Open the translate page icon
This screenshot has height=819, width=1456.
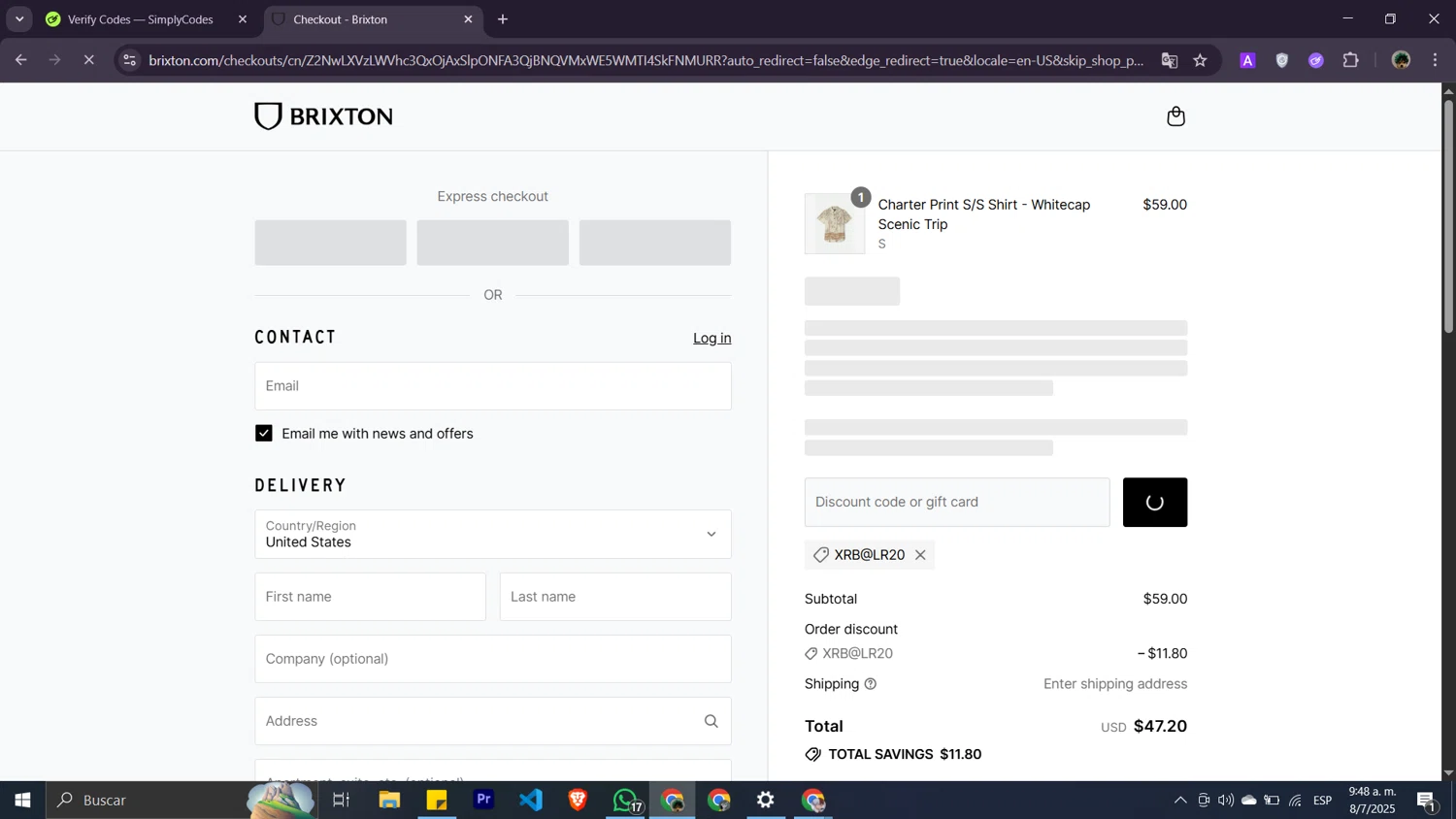click(1170, 60)
